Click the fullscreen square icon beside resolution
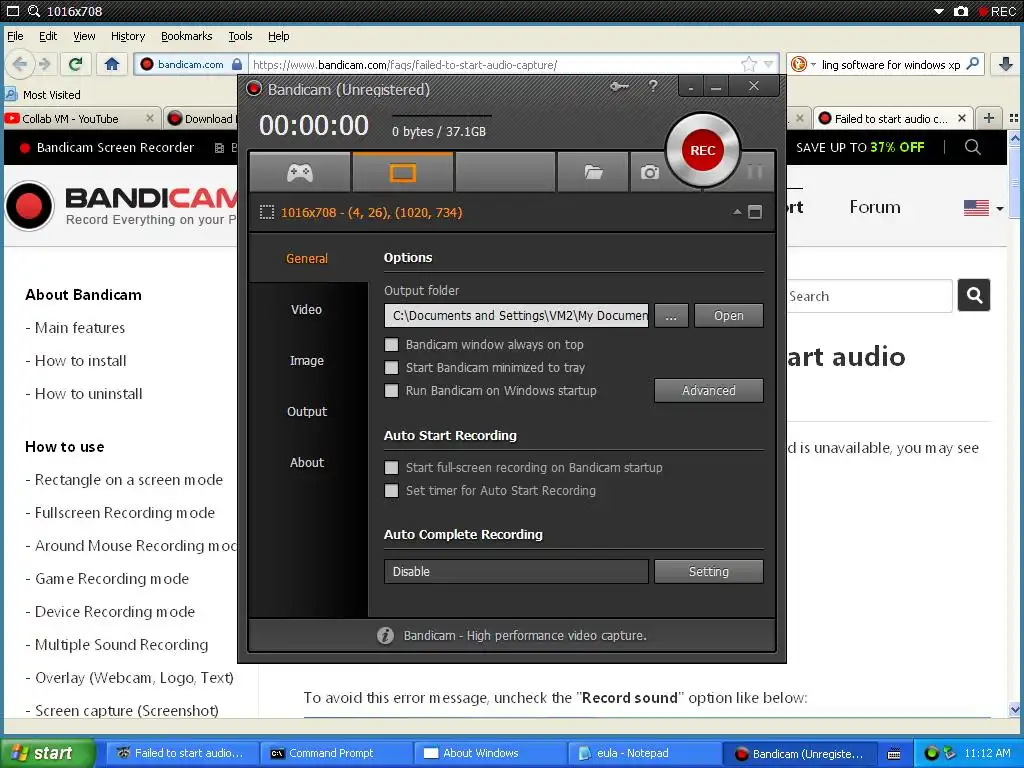The height and width of the screenshot is (768, 1024). 755,212
